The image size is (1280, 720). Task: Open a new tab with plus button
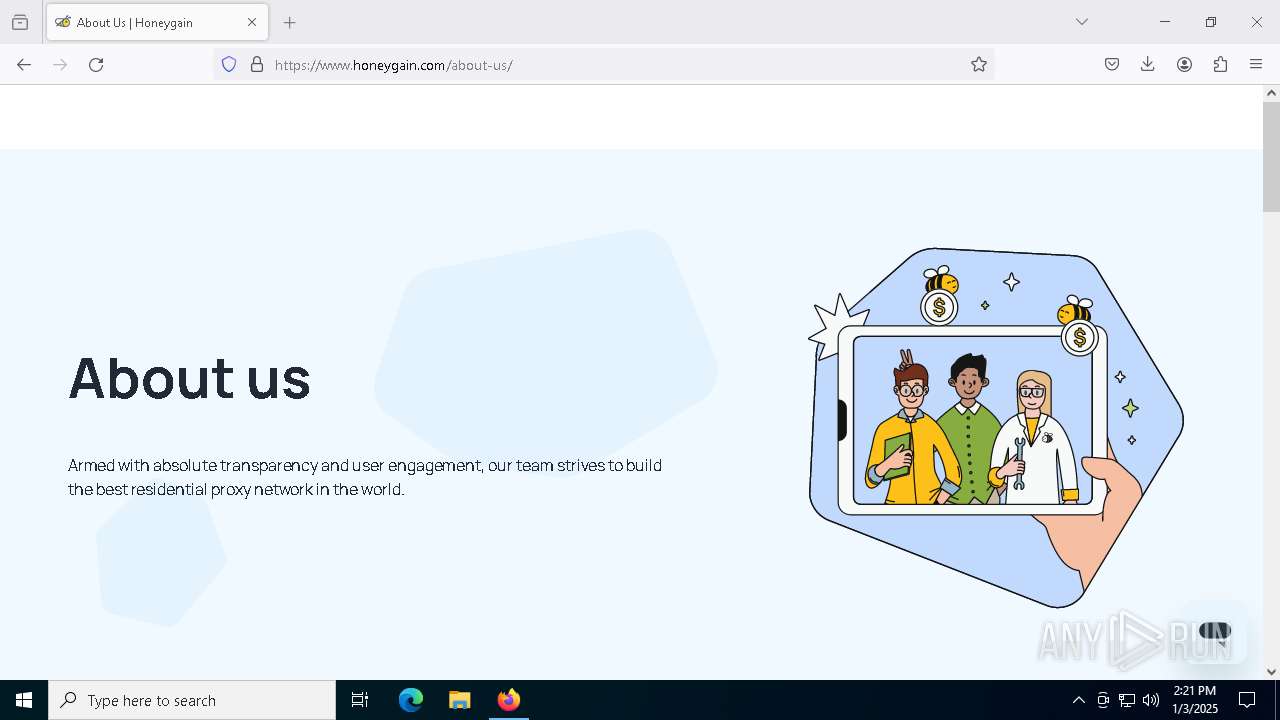290,22
